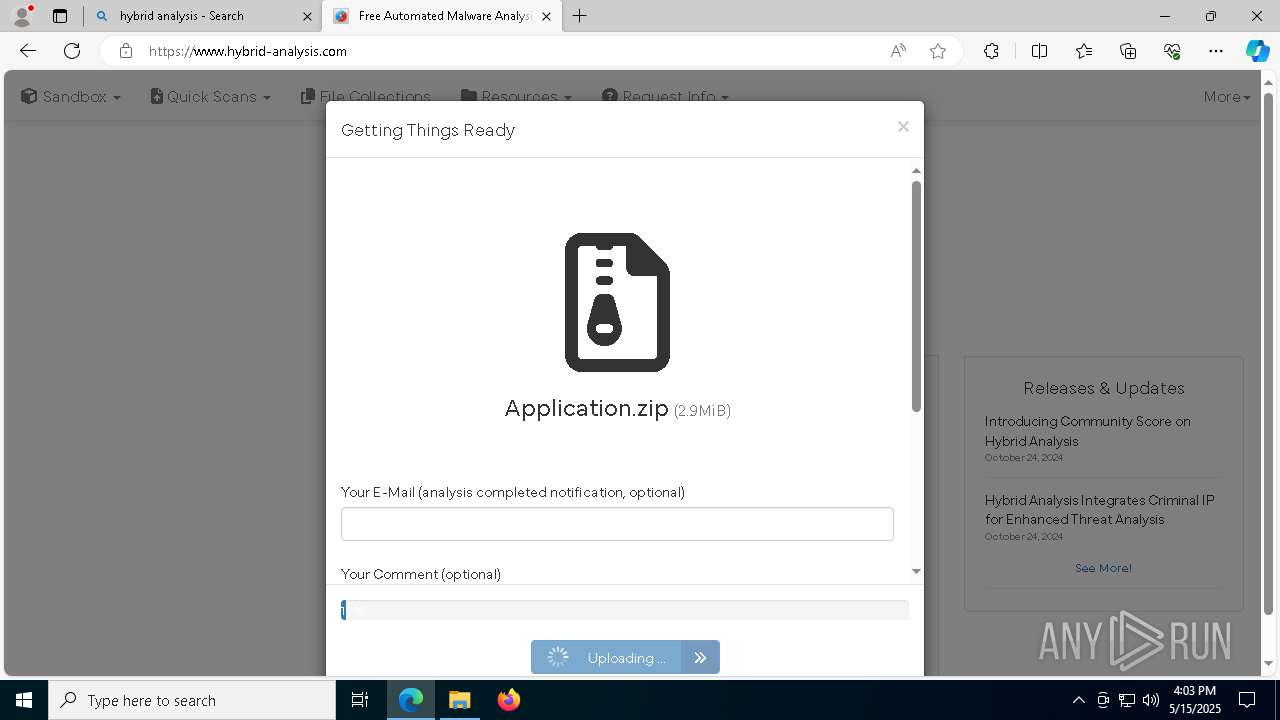Expand the Resources dropdown
The image size is (1280, 720).
tap(517, 96)
